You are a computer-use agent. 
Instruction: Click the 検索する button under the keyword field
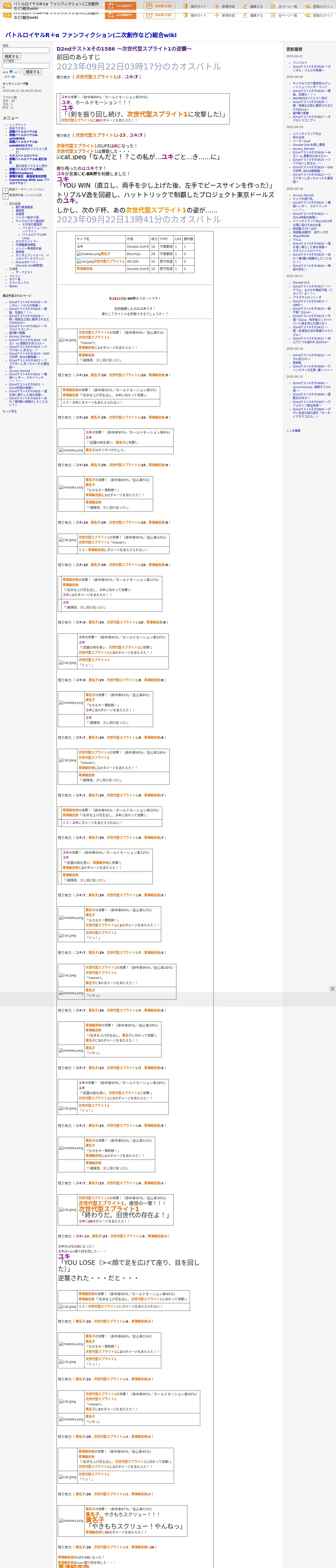click(x=12, y=57)
